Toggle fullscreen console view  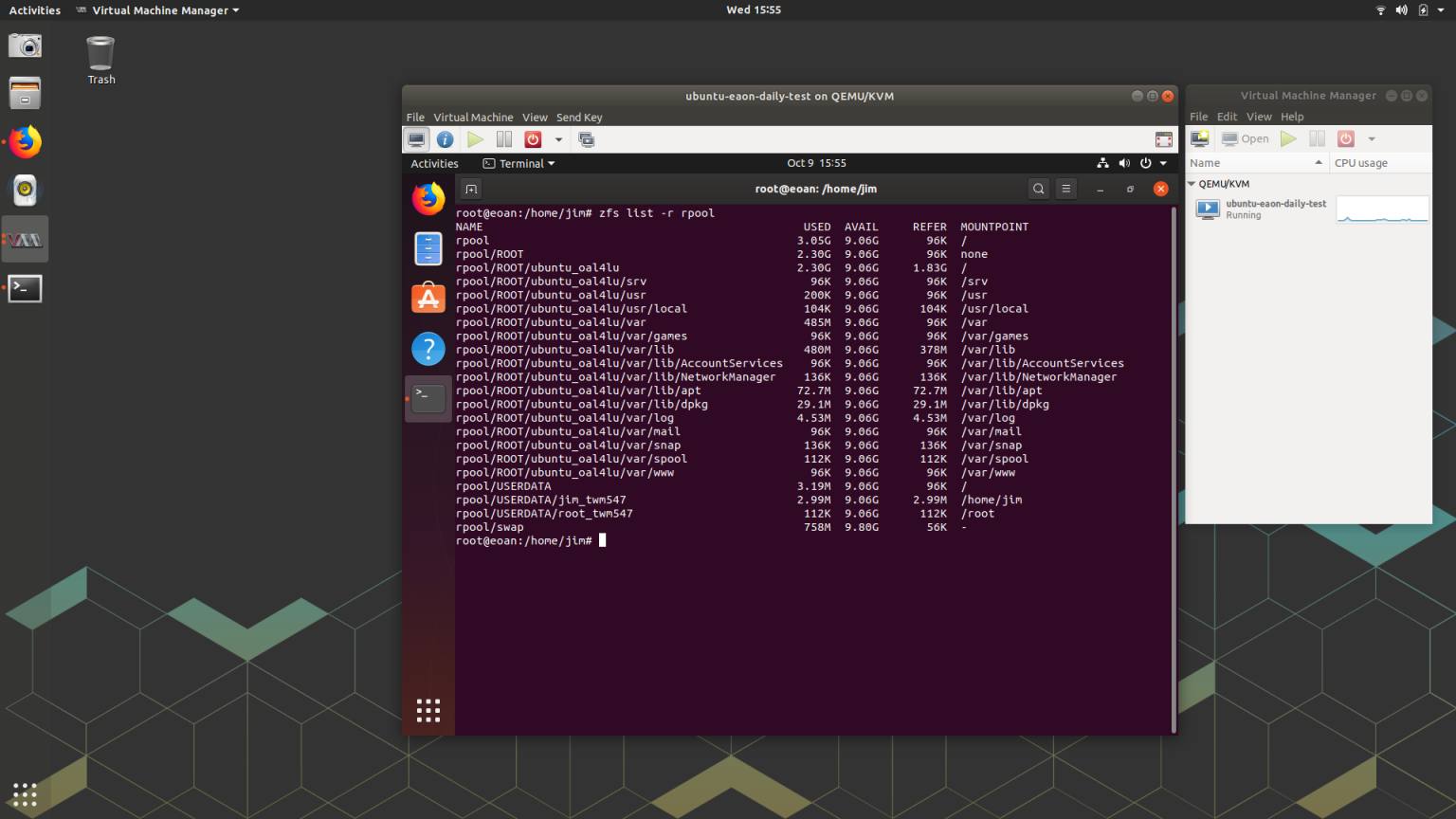(1163, 138)
